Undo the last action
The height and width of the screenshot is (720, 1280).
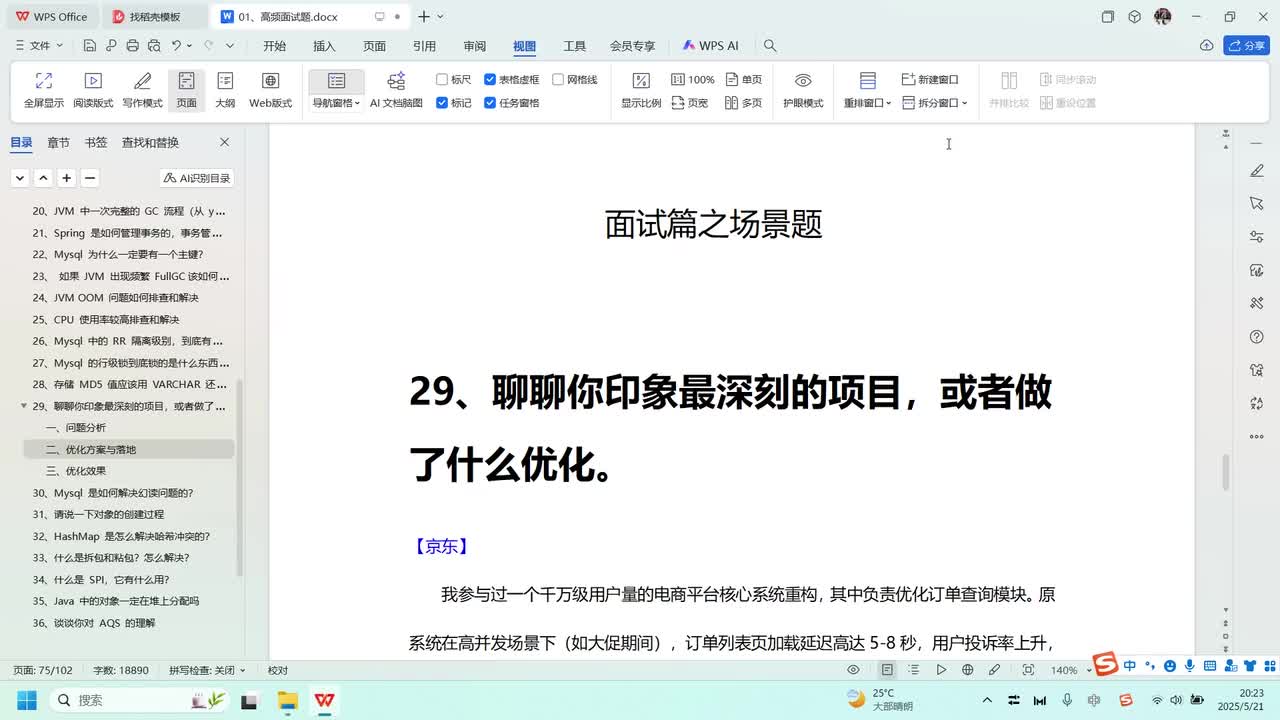click(176, 45)
